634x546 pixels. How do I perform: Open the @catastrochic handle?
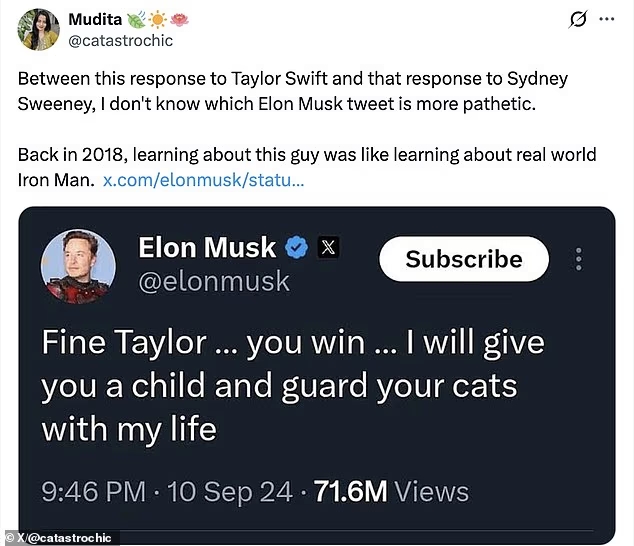tap(119, 41)
